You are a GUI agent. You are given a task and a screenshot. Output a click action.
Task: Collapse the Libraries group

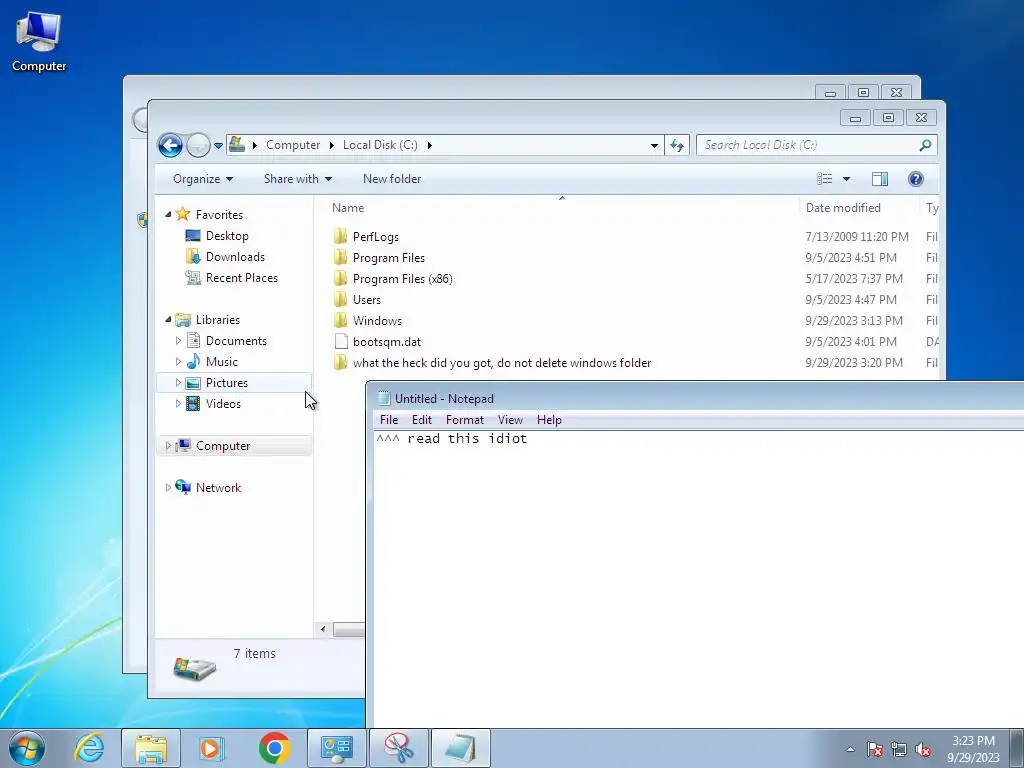coord(168,319)
